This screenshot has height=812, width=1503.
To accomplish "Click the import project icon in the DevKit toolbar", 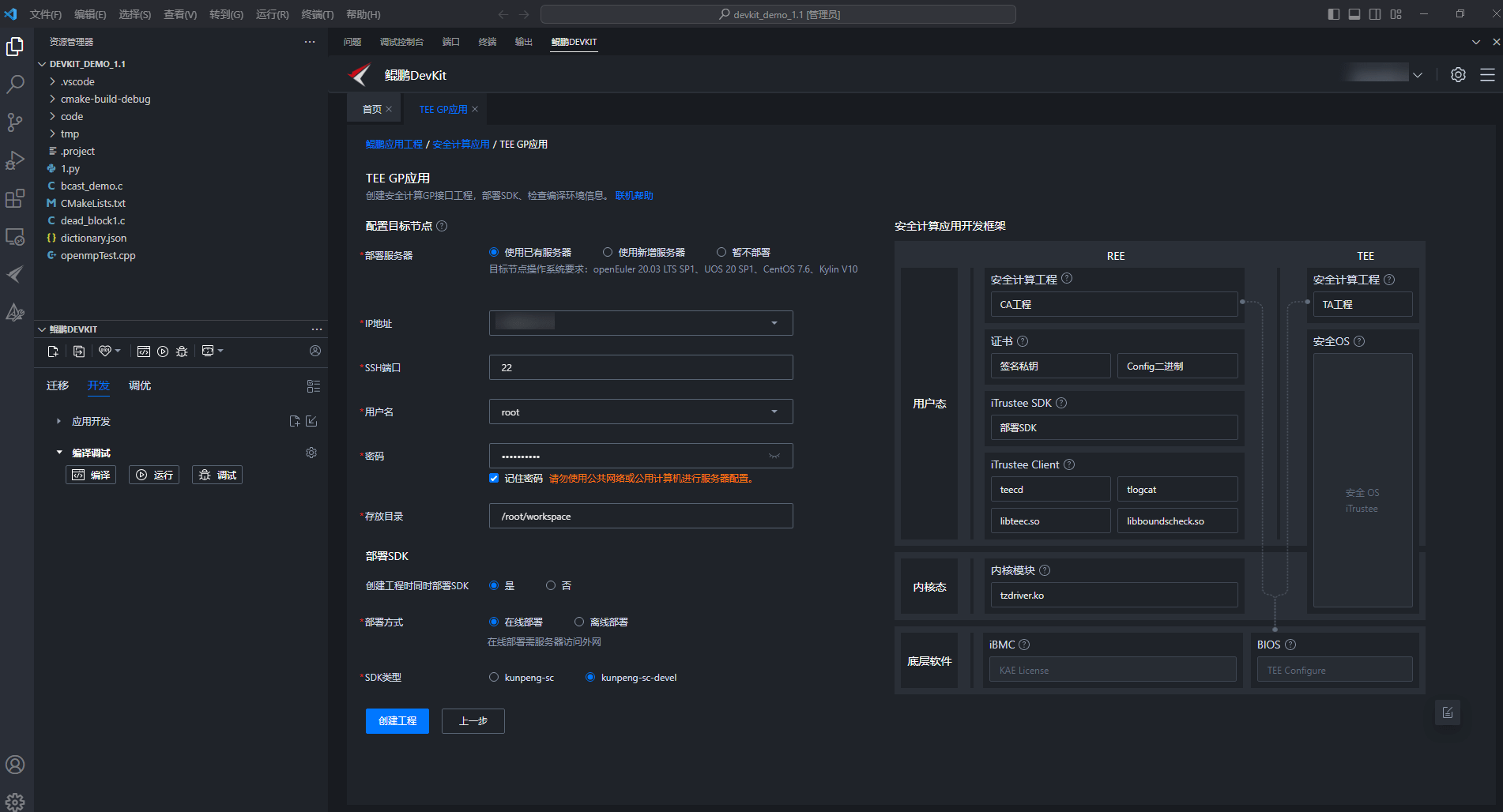I will click(79, 351).
